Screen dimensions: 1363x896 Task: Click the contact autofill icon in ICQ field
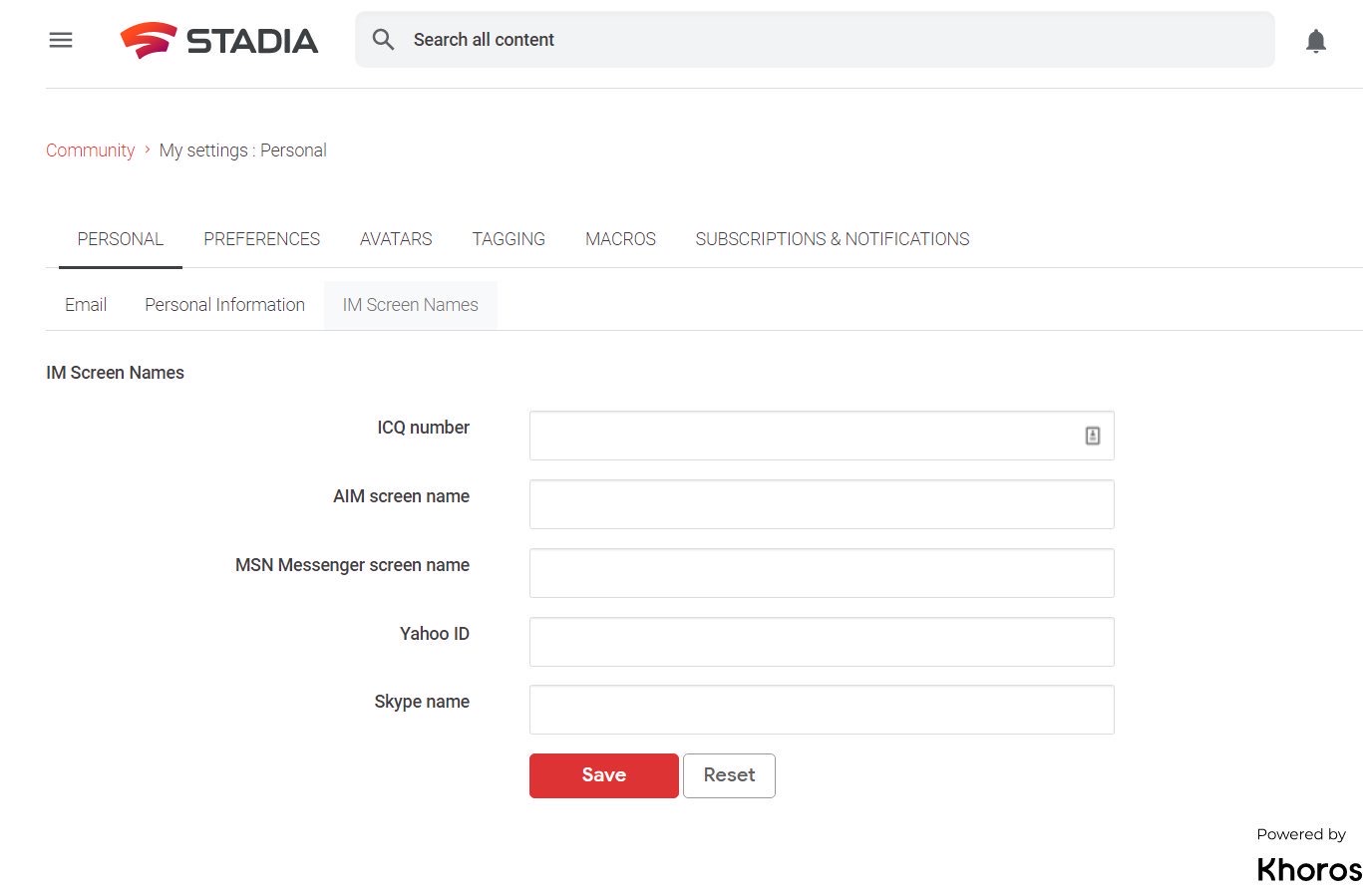1092,436
